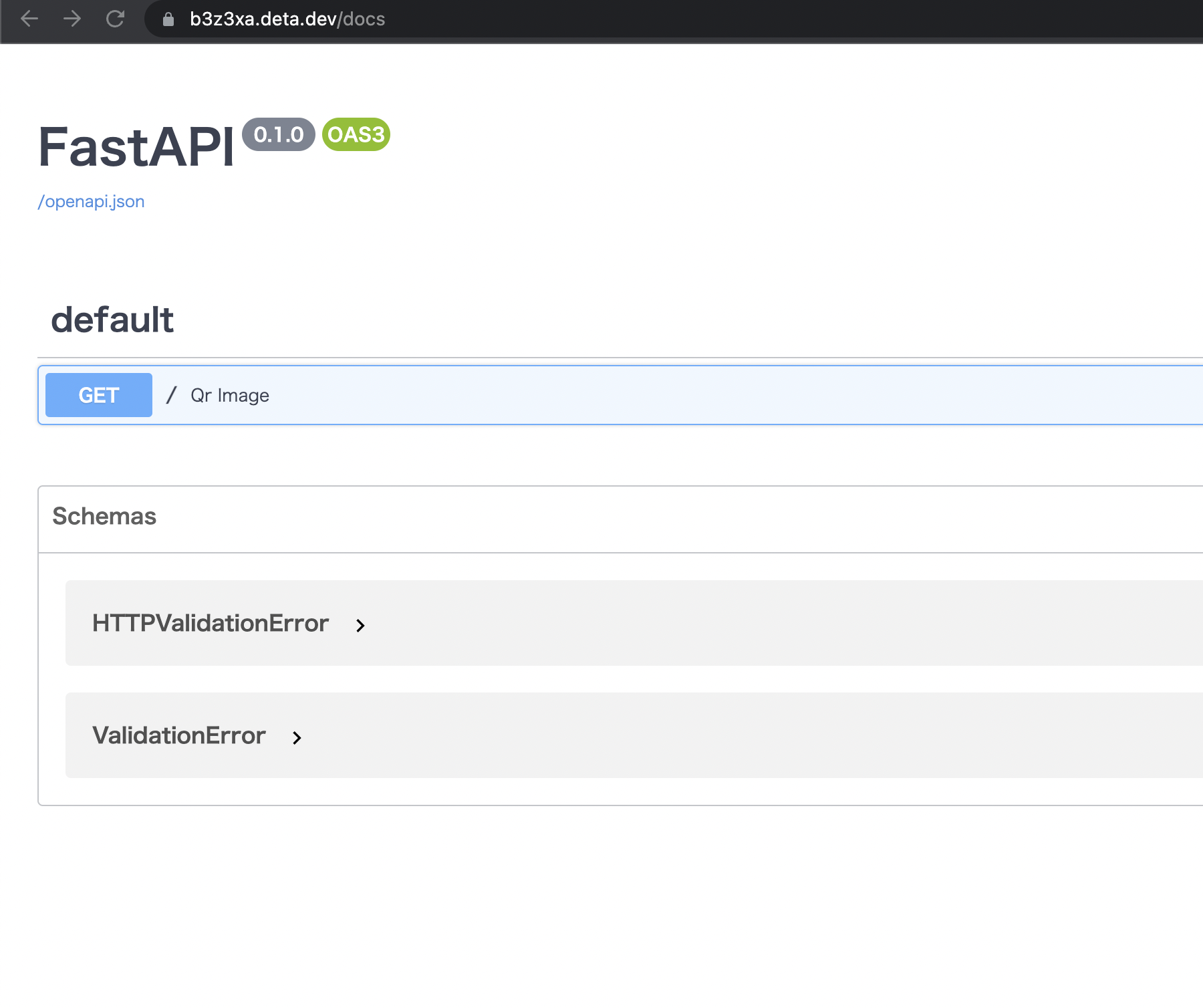The image size is (1203, 1008).
Task: Expand the Qr Image endpoint row
Action: click(620, 395)
